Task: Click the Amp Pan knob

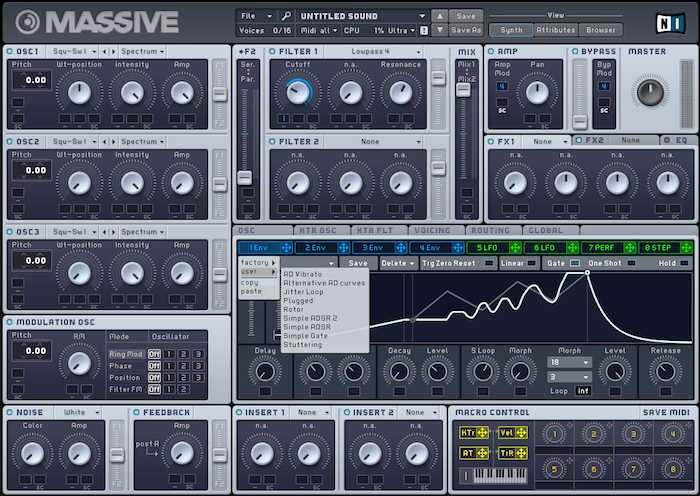Action: tap(537, 92)
